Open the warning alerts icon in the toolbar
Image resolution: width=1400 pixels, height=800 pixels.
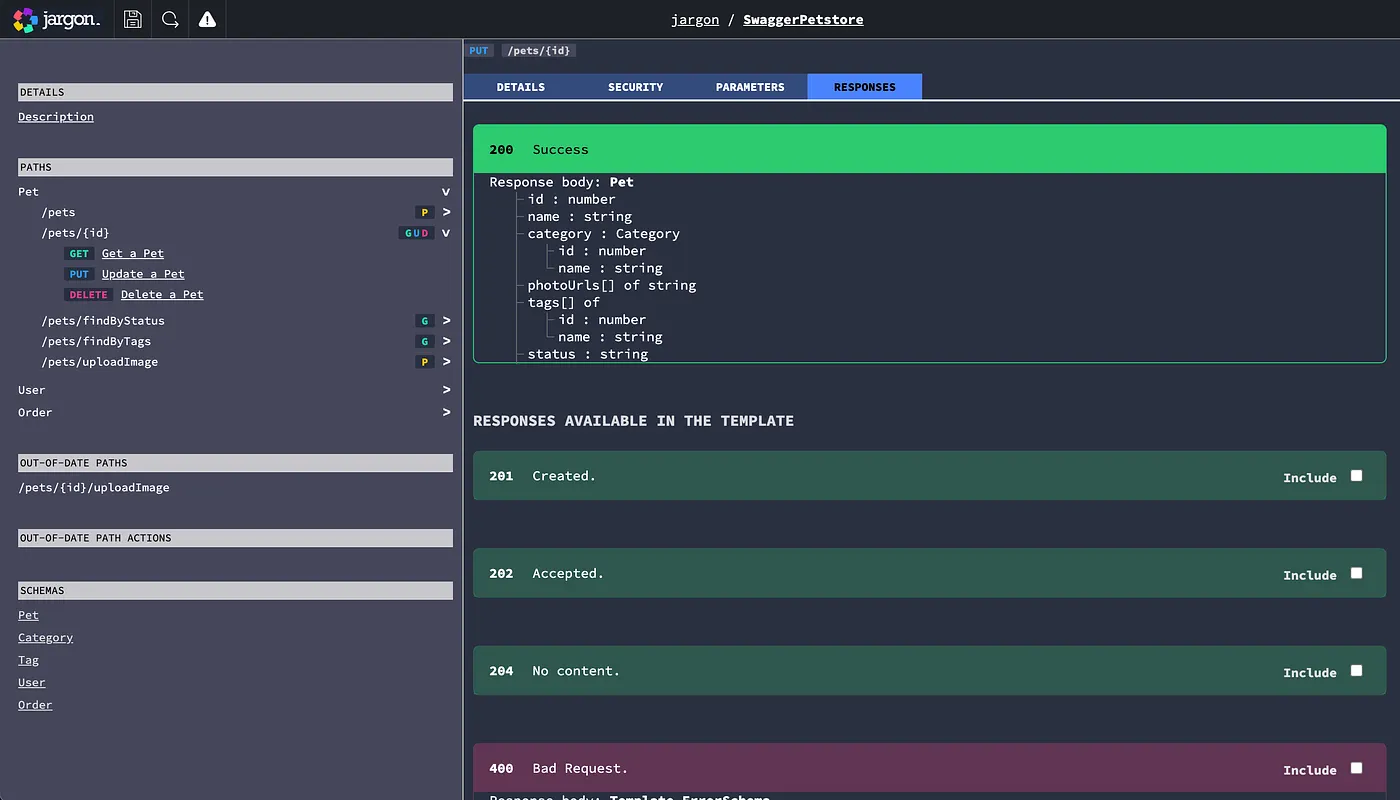pos(206,19)
